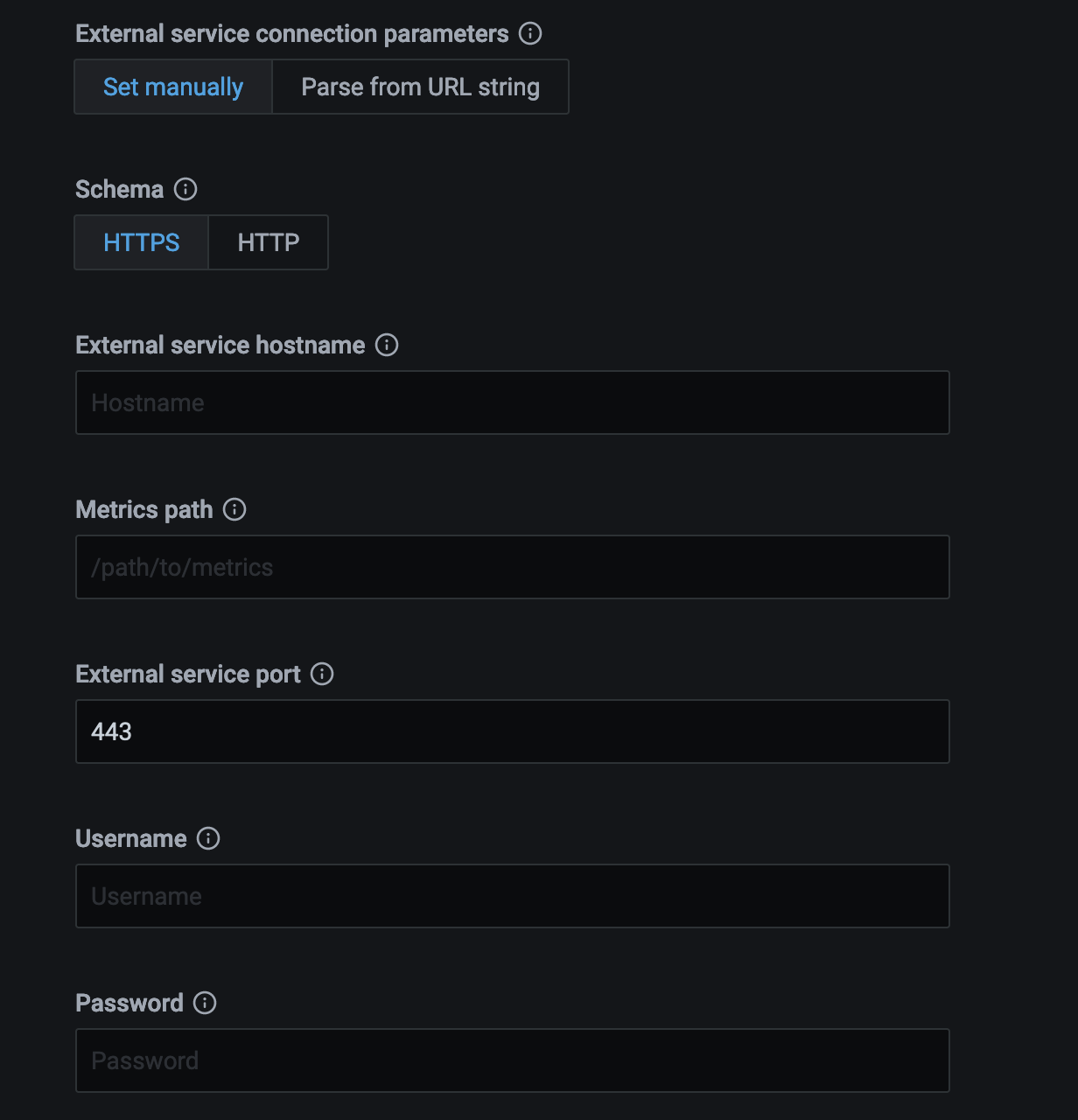Choose the HTTPS schema
The height and width of the screenshot is (1120, 1078).
tap(142, 242)
